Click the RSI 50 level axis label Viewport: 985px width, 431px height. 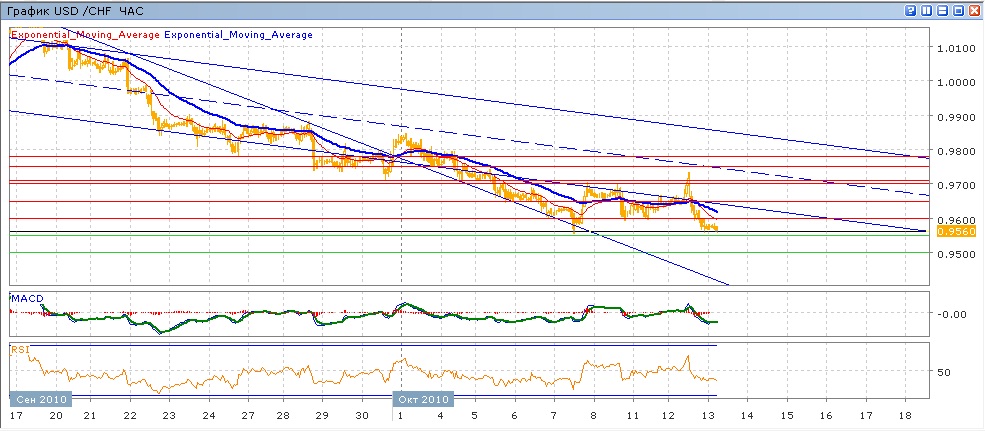coord(945,372)
